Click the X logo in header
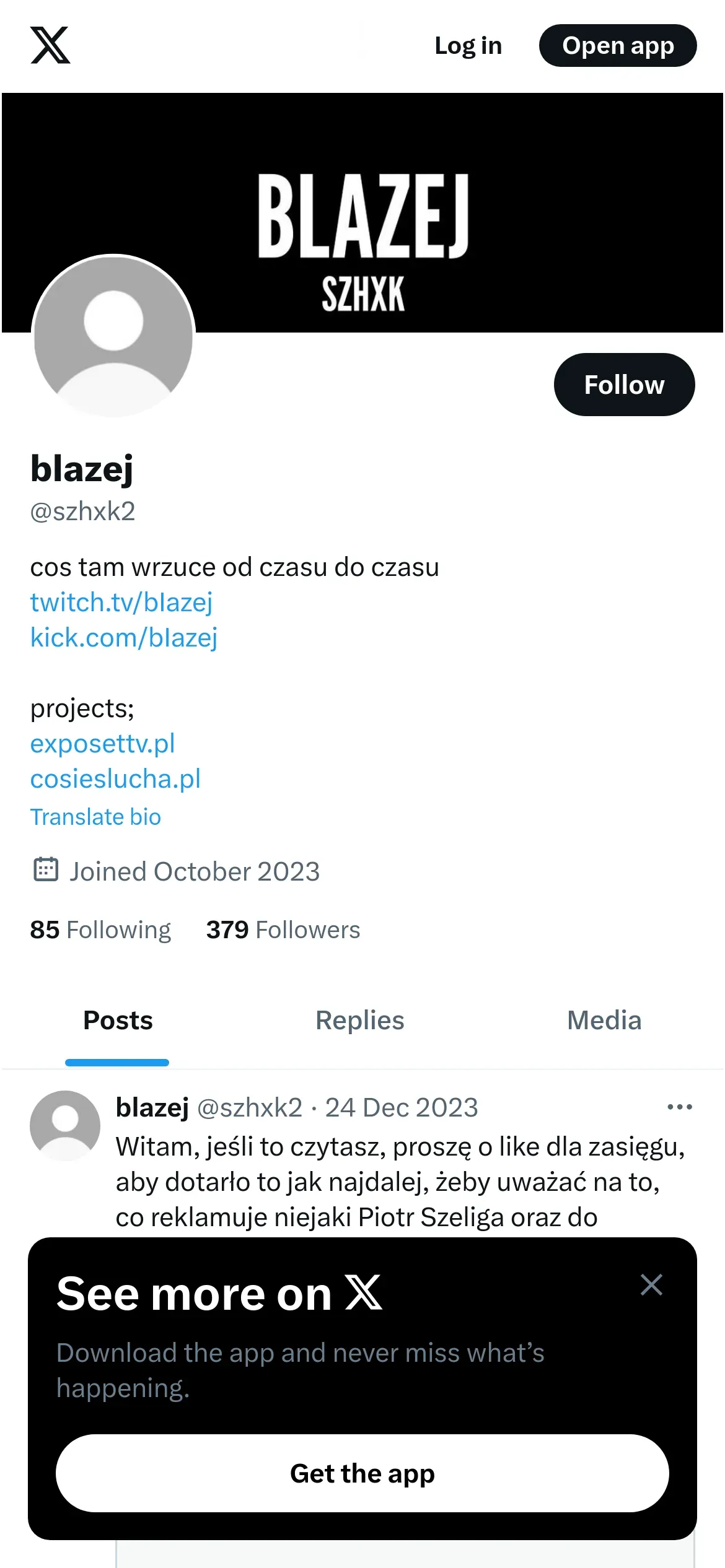This screenshot has height=1568, width=725. click(50, 45)
